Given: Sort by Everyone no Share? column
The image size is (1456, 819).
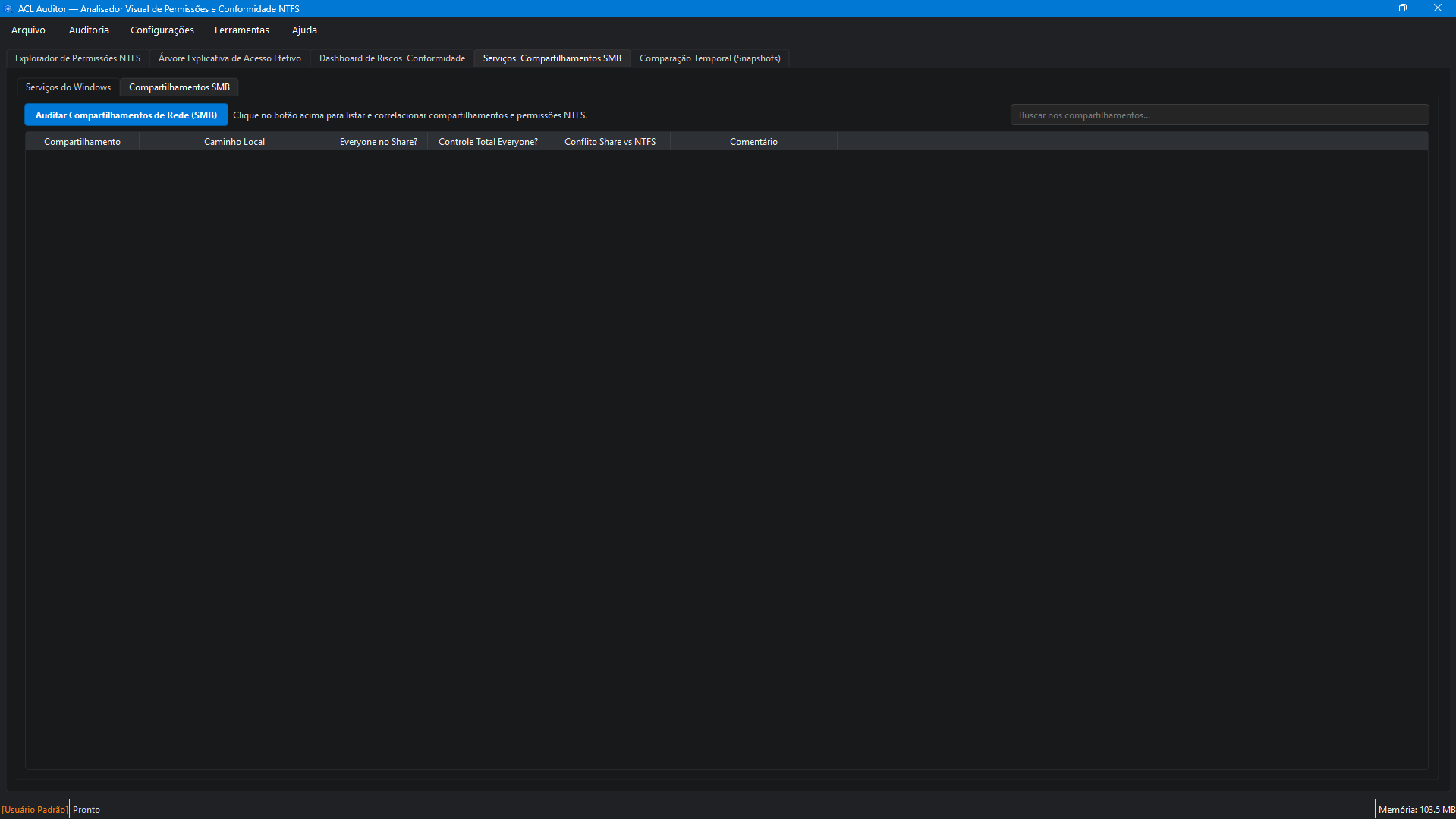Looking at the screenshot, I should (379, 142).
